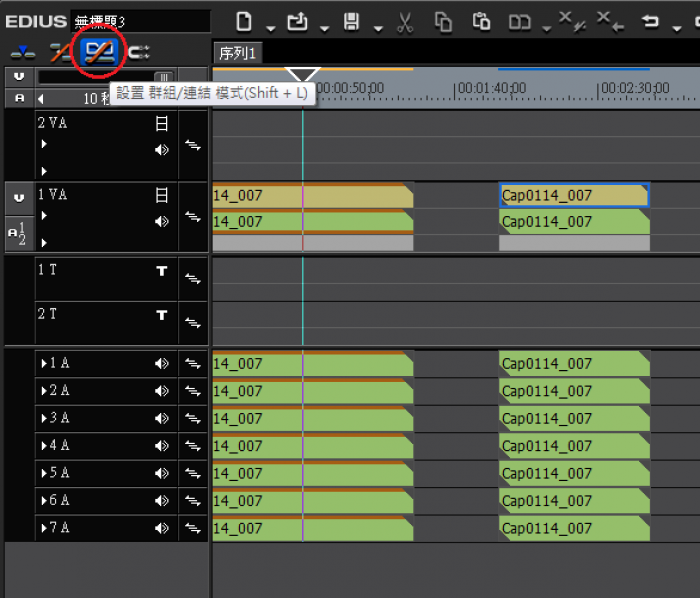Image resolution: width=700 pixels, height=598 pixels.
Task: Click the Undo arrow icon
Action: [x=651, y=21]
